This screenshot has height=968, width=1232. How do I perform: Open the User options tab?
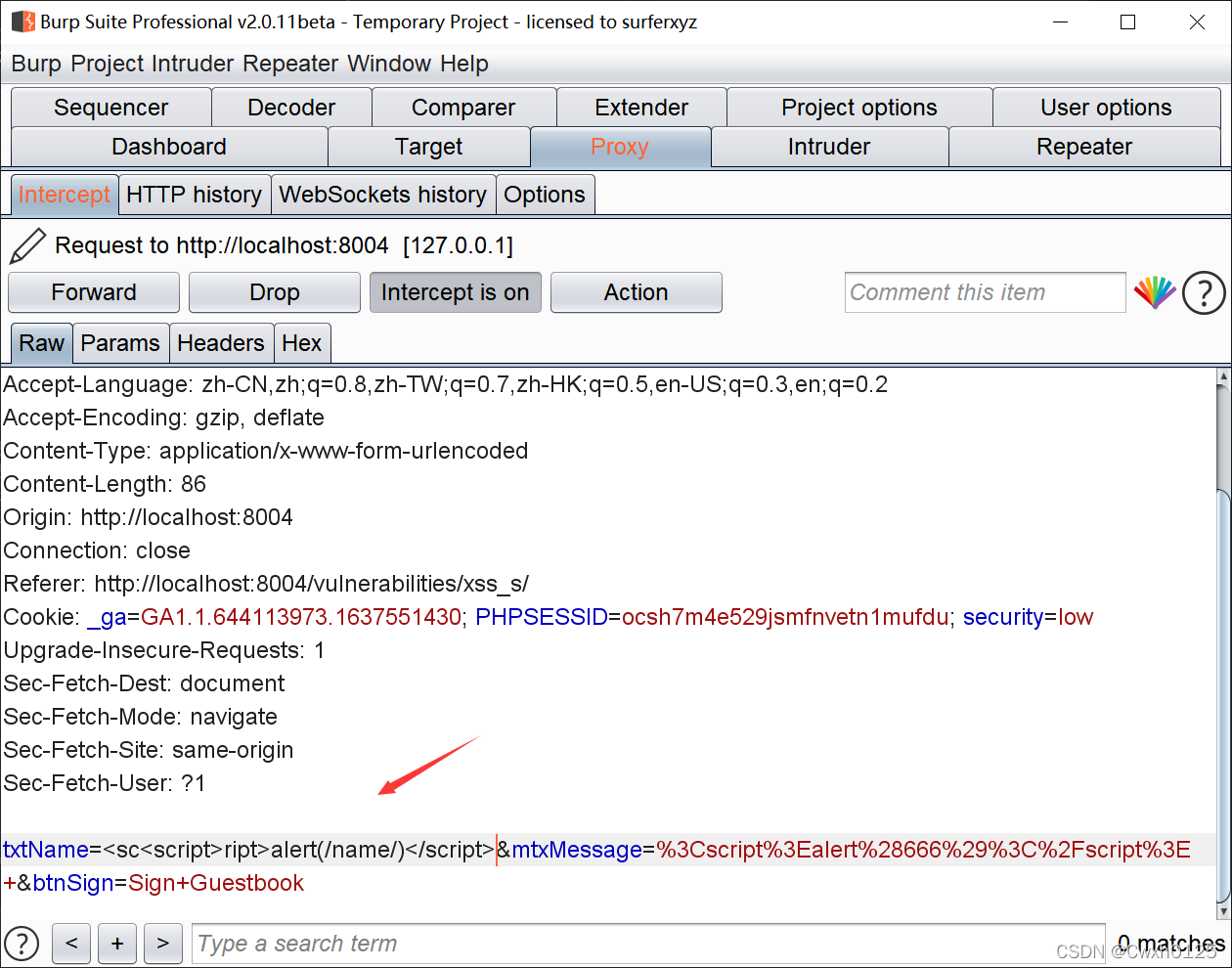coord(1106,108)
